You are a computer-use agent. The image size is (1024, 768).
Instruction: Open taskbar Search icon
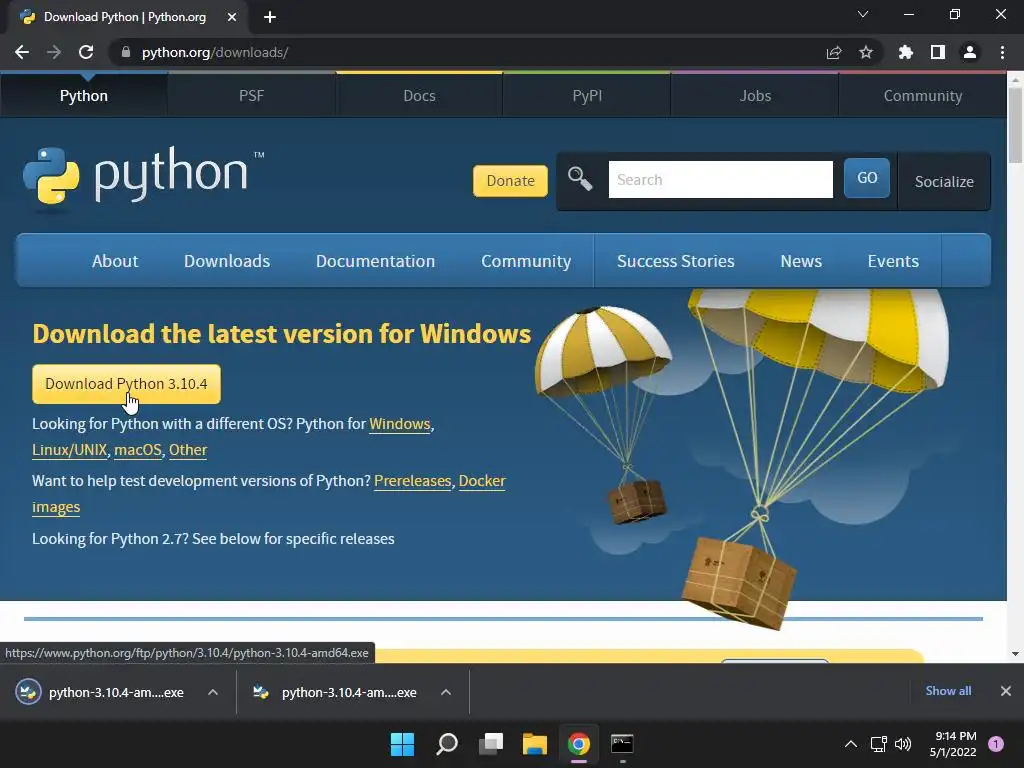coord(447,744)
